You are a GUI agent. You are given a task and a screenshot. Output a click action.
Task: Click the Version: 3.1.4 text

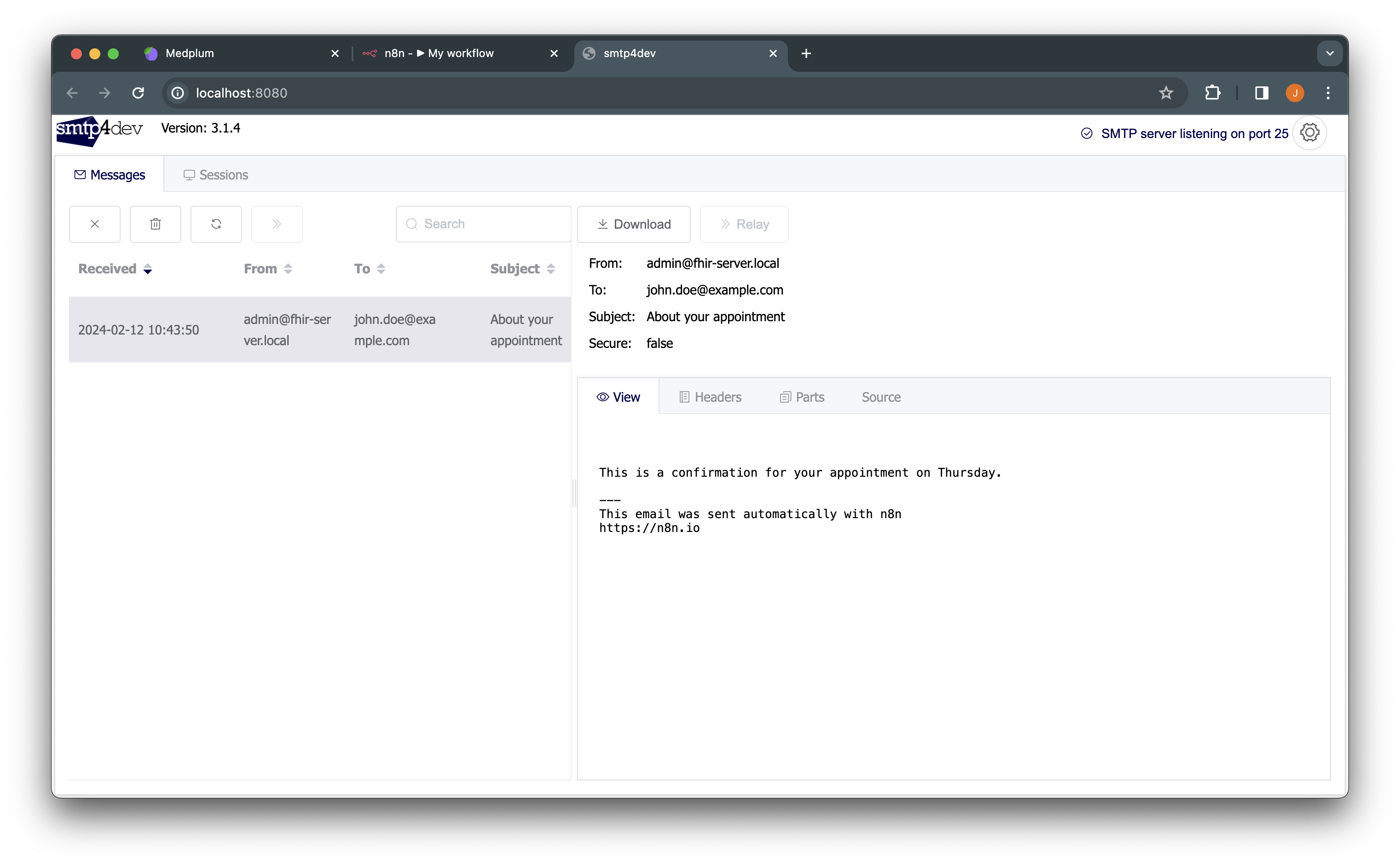tap(201, 128)
